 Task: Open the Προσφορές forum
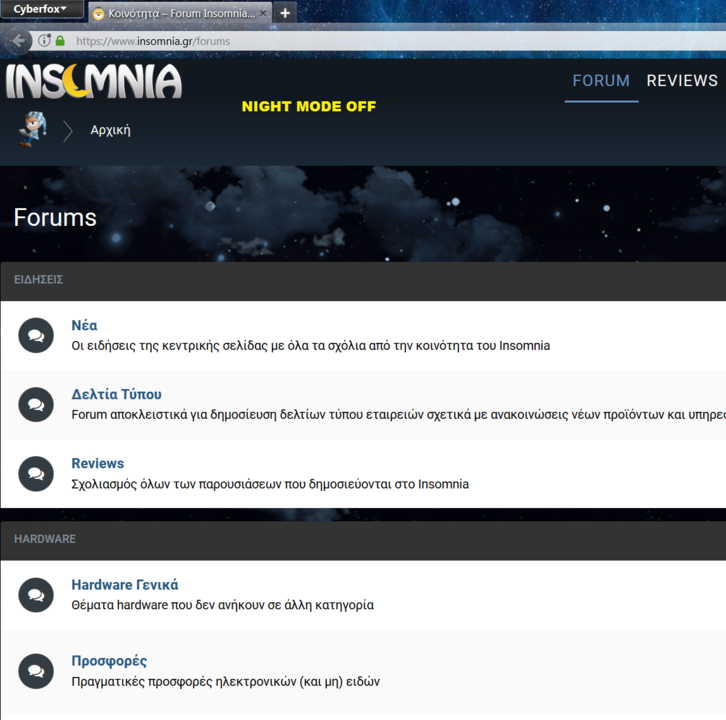pyautogui.click(x=109, y=661)
